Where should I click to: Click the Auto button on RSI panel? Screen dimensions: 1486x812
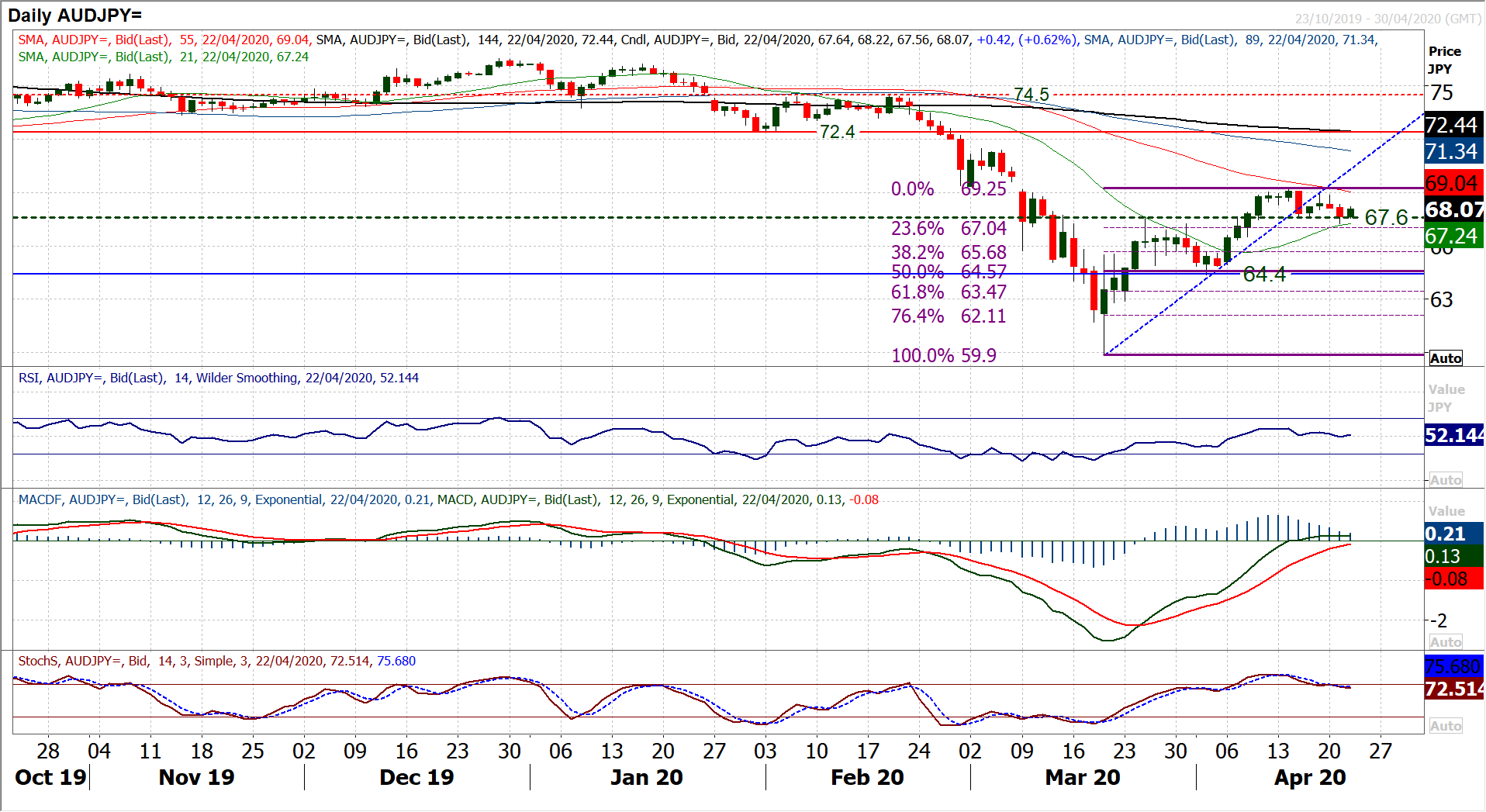coord(1446,480)
